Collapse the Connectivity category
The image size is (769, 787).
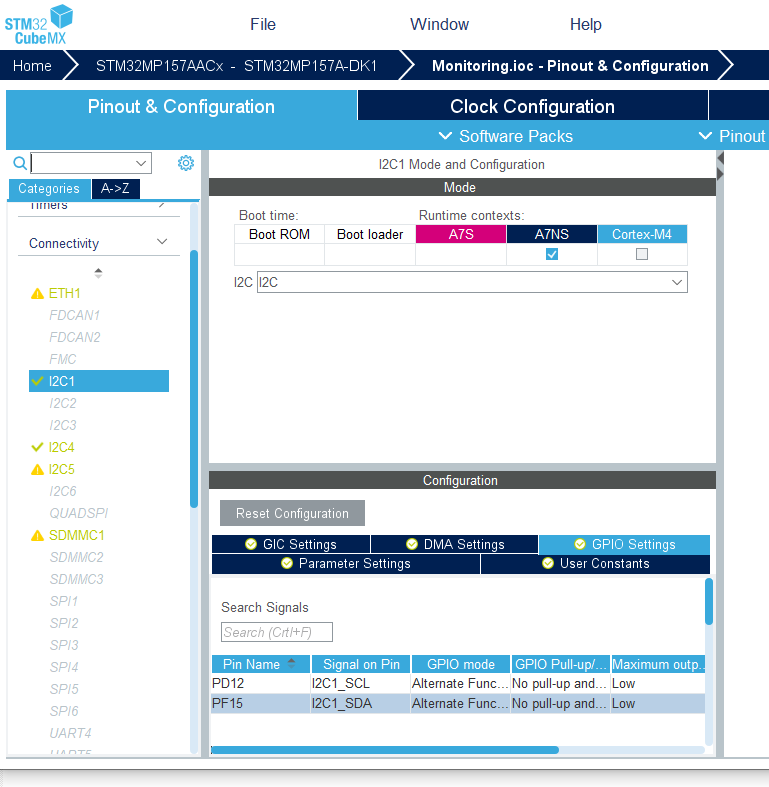point(162,242)
